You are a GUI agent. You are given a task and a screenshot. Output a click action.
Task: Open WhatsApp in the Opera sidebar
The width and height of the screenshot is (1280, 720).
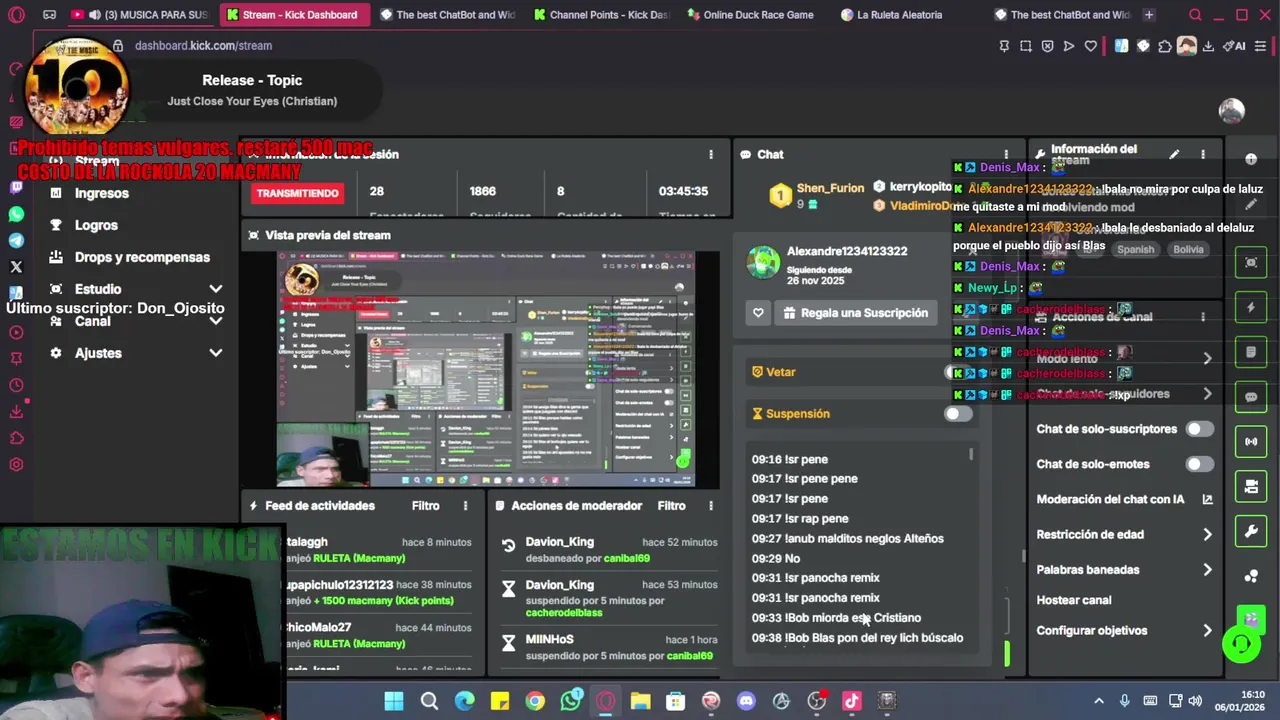(16, 214)
